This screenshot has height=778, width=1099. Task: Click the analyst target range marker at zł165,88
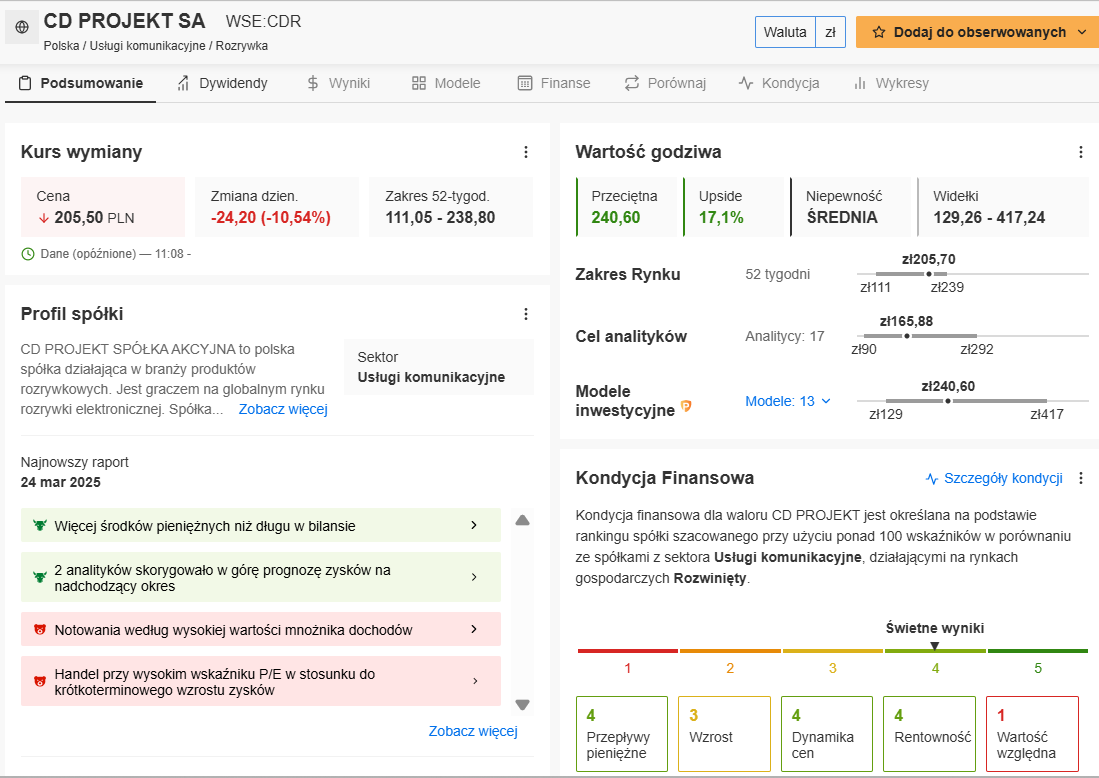pyautogui.click(x=906, y=336)
